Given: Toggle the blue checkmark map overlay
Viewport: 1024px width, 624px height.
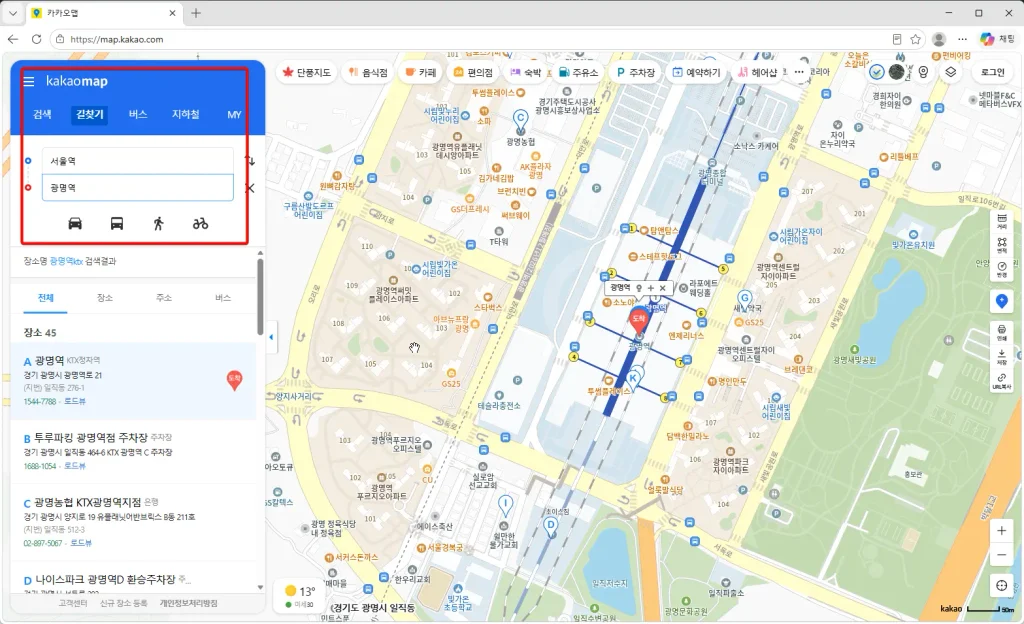Looking at the screenshot, I should (x=877, y=72).
